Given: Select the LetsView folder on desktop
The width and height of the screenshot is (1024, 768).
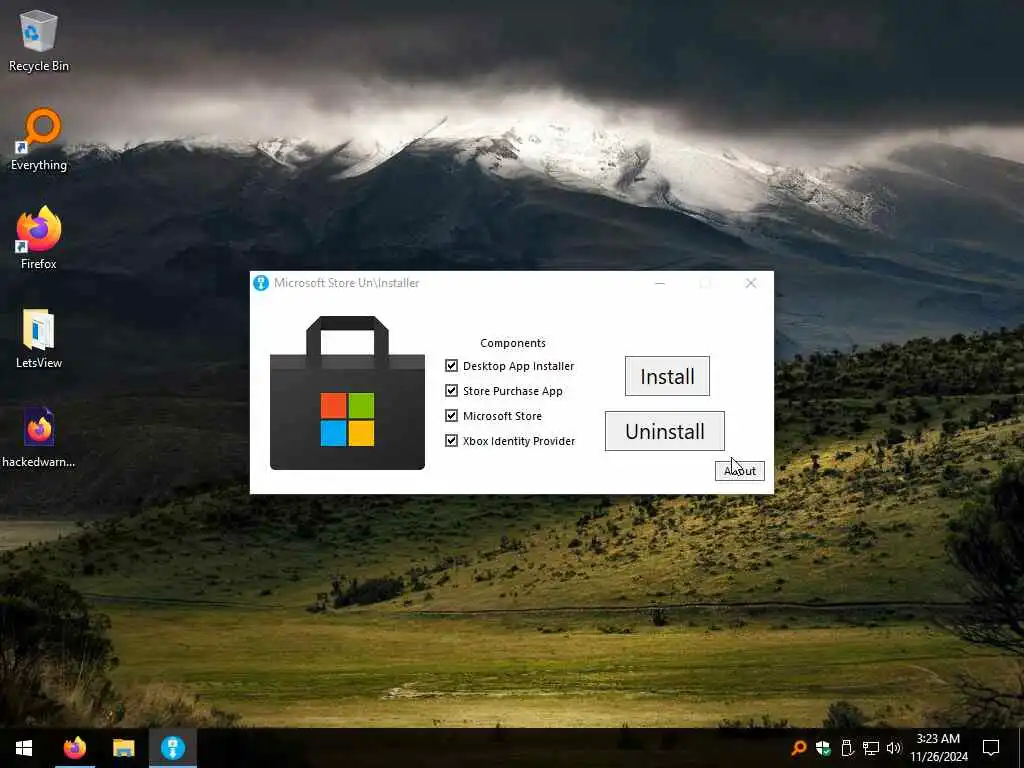Looking at the screenshot, I should tap(39, 338).
